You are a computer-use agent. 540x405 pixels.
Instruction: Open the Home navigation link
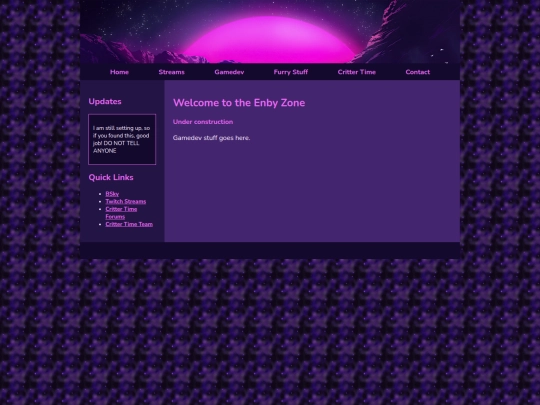119,72
